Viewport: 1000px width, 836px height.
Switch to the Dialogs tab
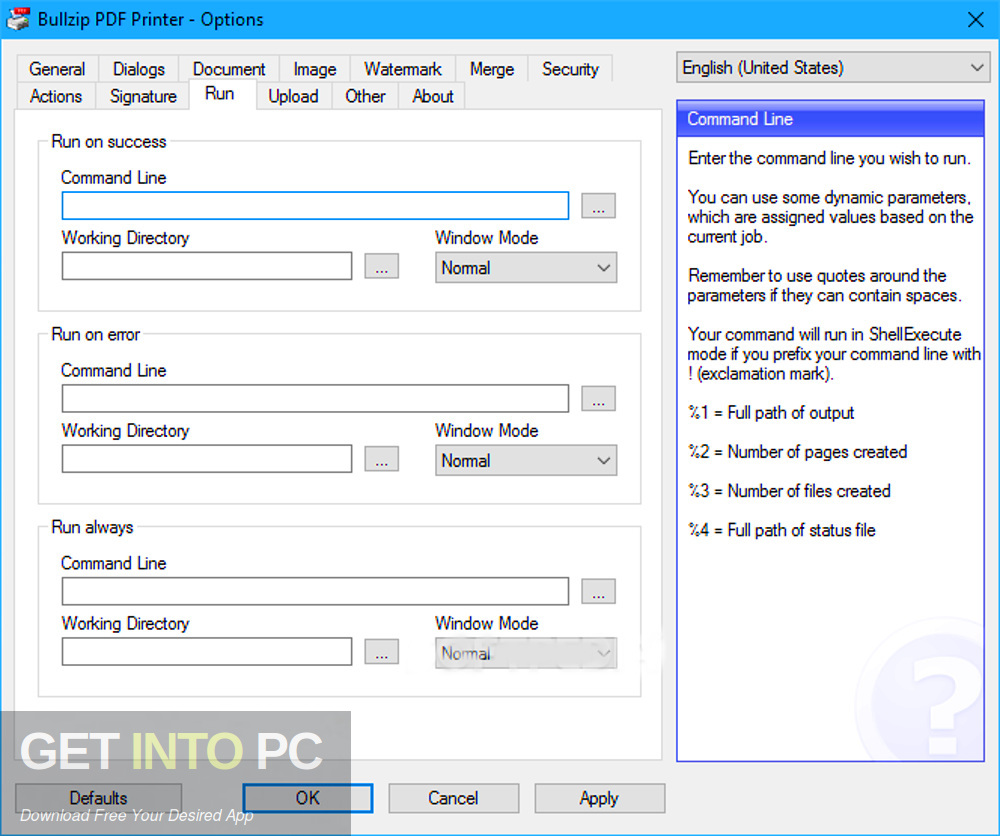(138, 69)
